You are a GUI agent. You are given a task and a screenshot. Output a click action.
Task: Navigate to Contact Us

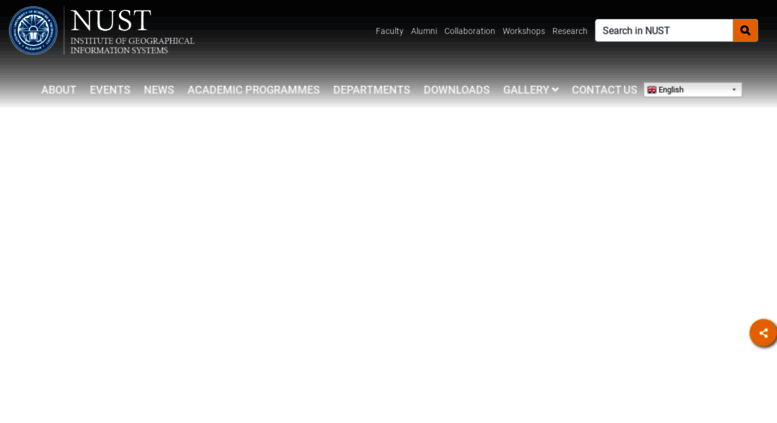click(x=604, y=90)
